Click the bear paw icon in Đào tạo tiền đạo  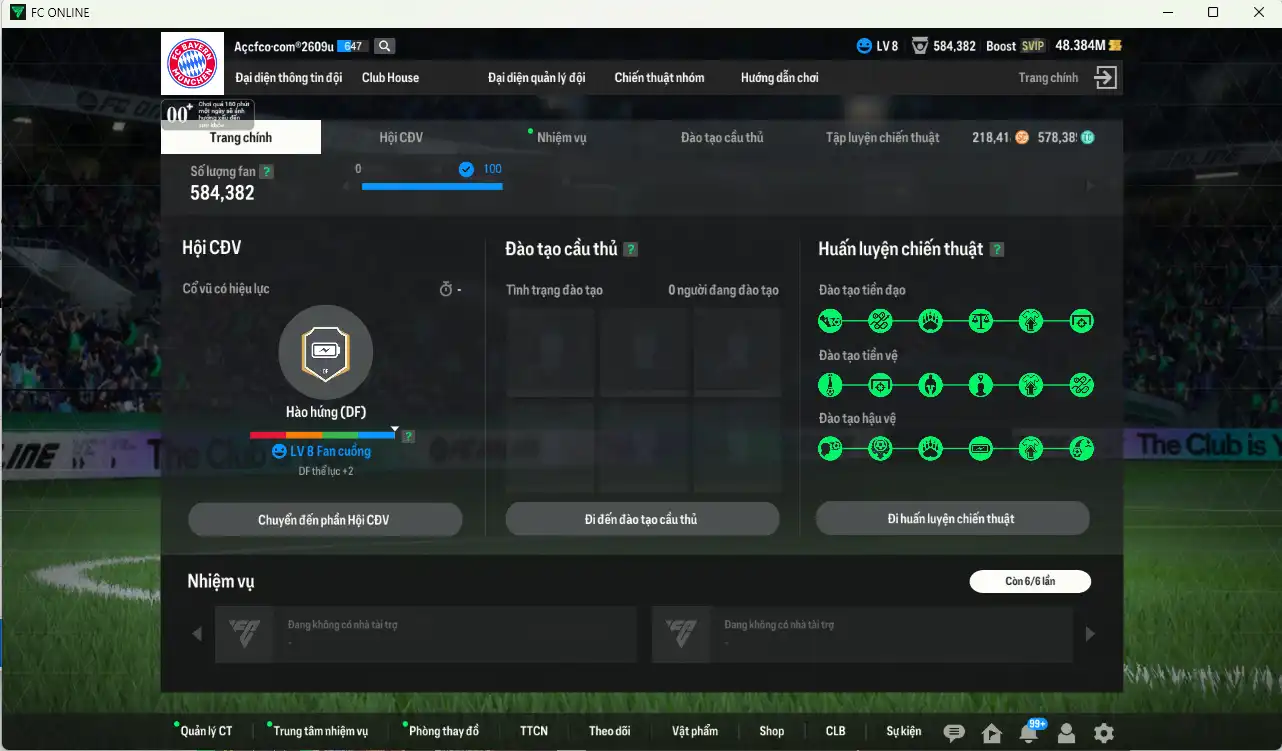point(930,322)
